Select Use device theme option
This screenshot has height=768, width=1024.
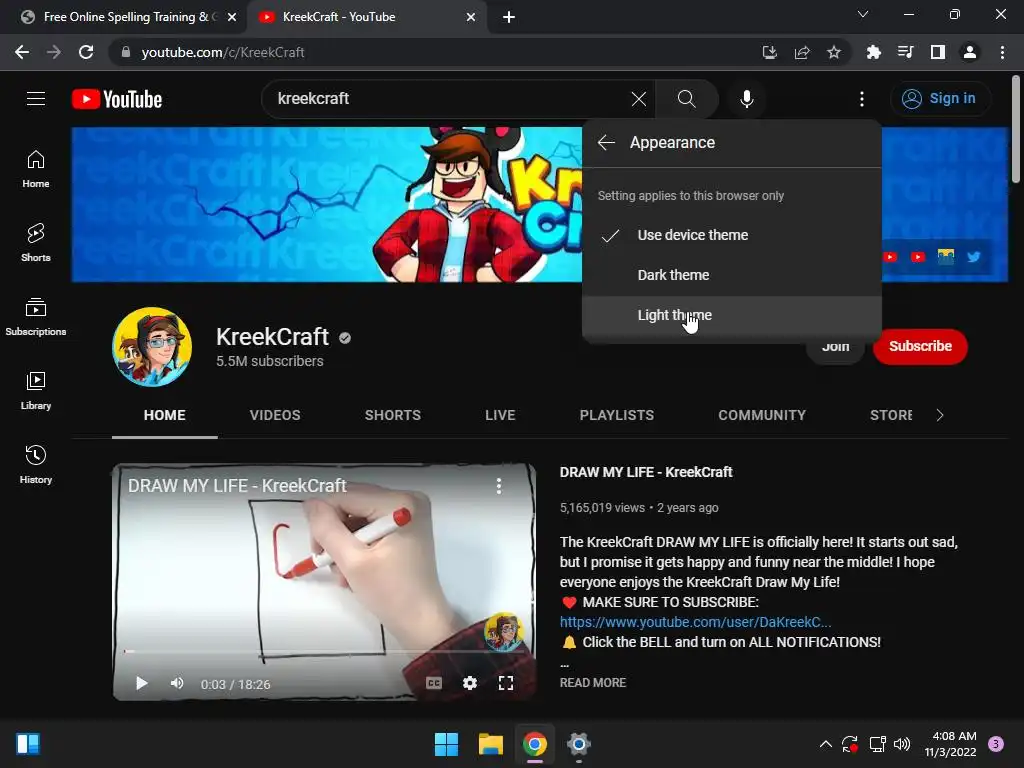731,235
